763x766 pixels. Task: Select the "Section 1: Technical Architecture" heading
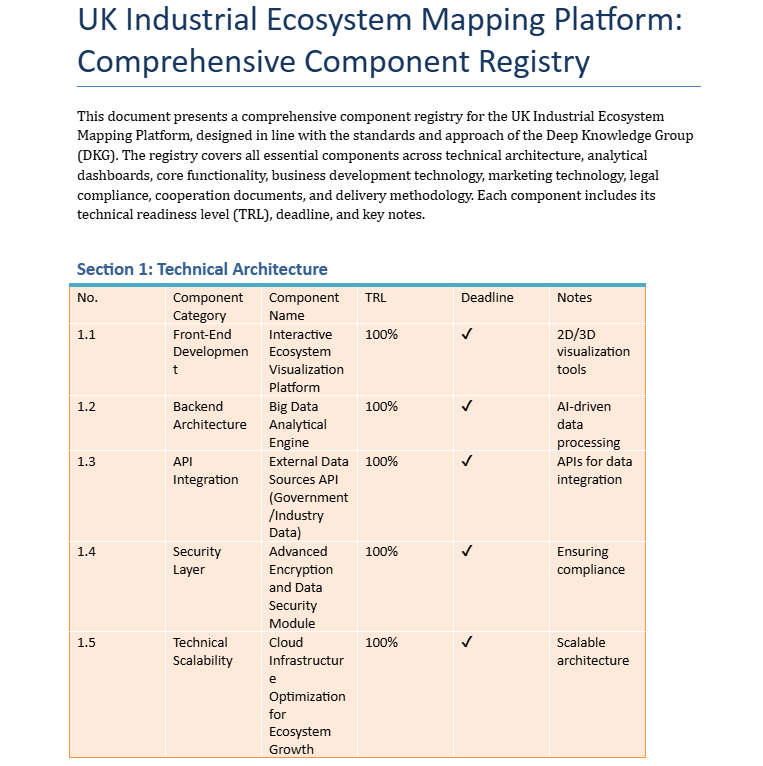[202, 269]
